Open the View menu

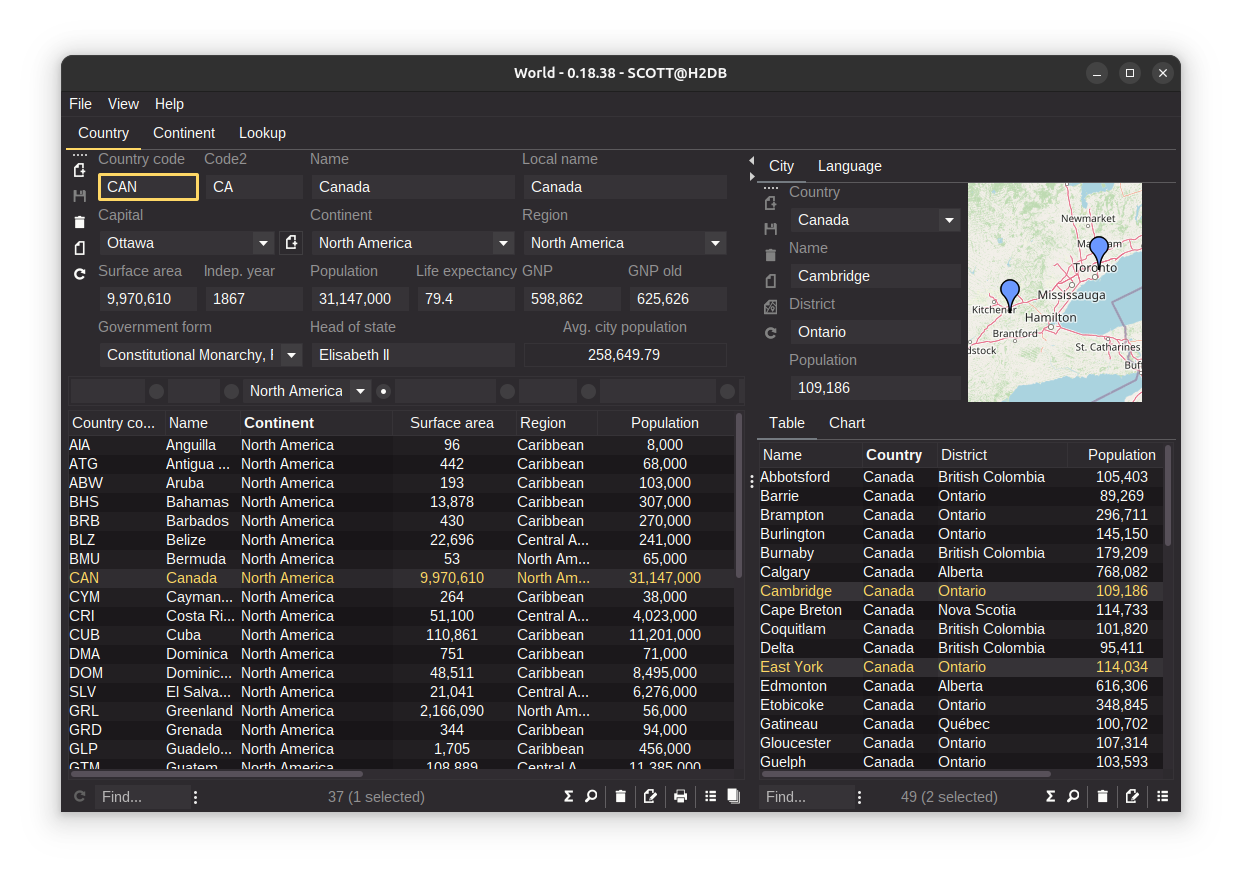click(123, 104)
